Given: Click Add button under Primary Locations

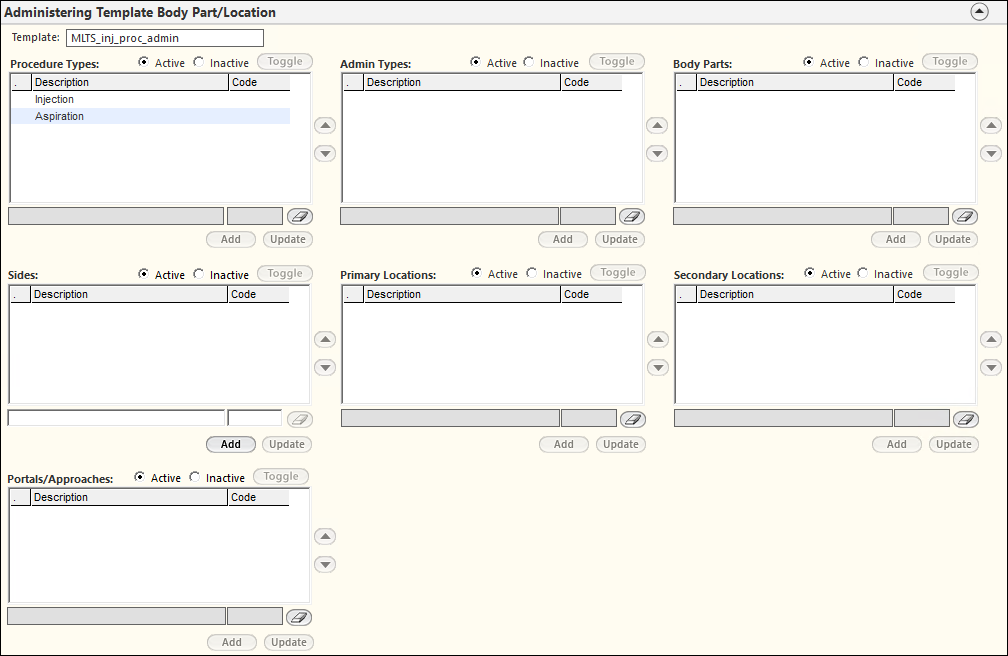Looking at the screenshot, I should pos(564,444).
